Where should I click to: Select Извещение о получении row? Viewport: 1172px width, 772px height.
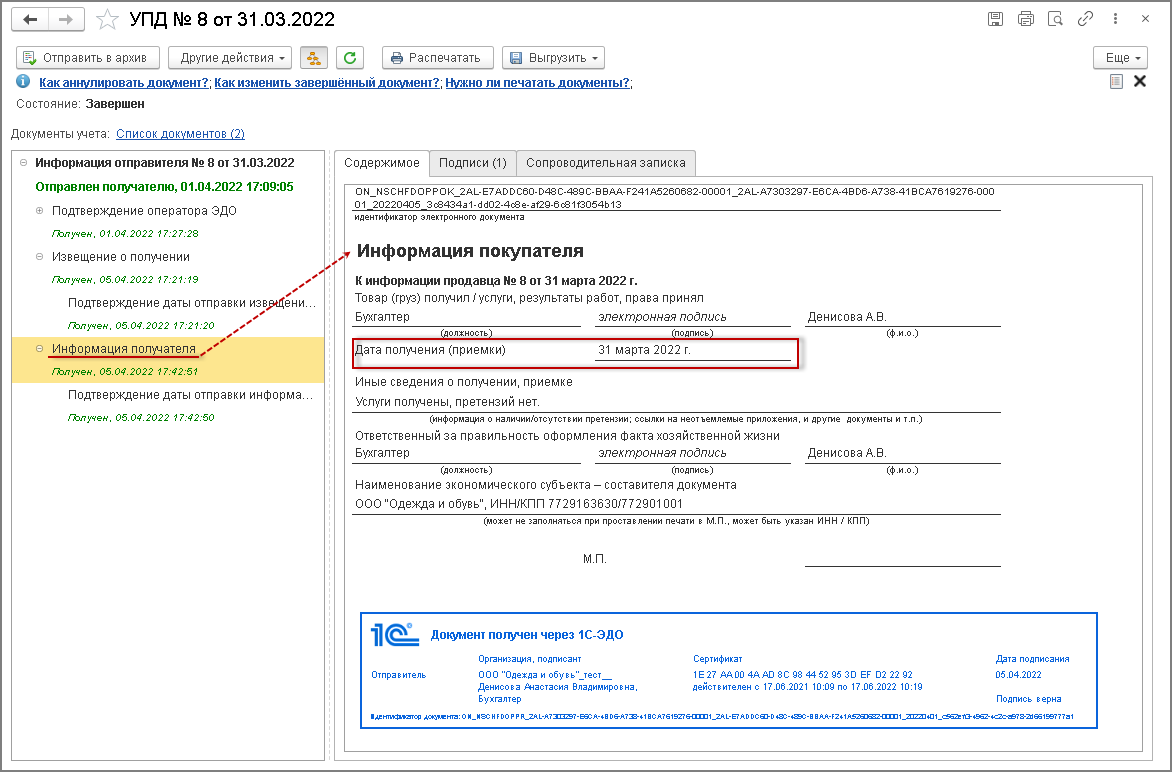tap(120, 256)
